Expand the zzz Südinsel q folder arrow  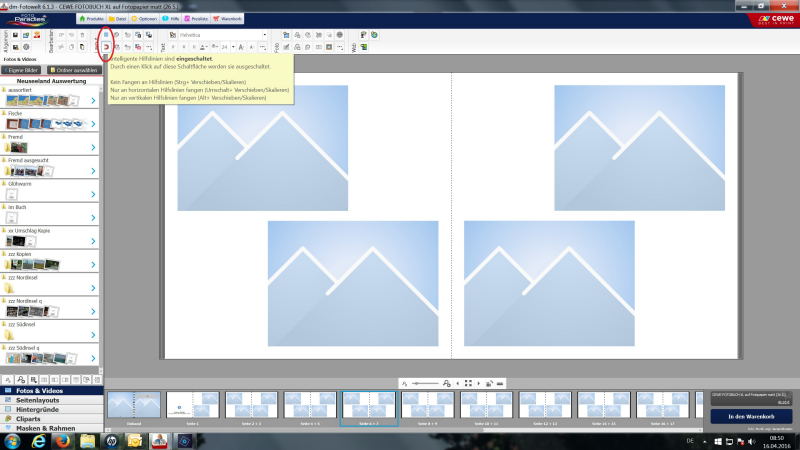click(93, 359)
